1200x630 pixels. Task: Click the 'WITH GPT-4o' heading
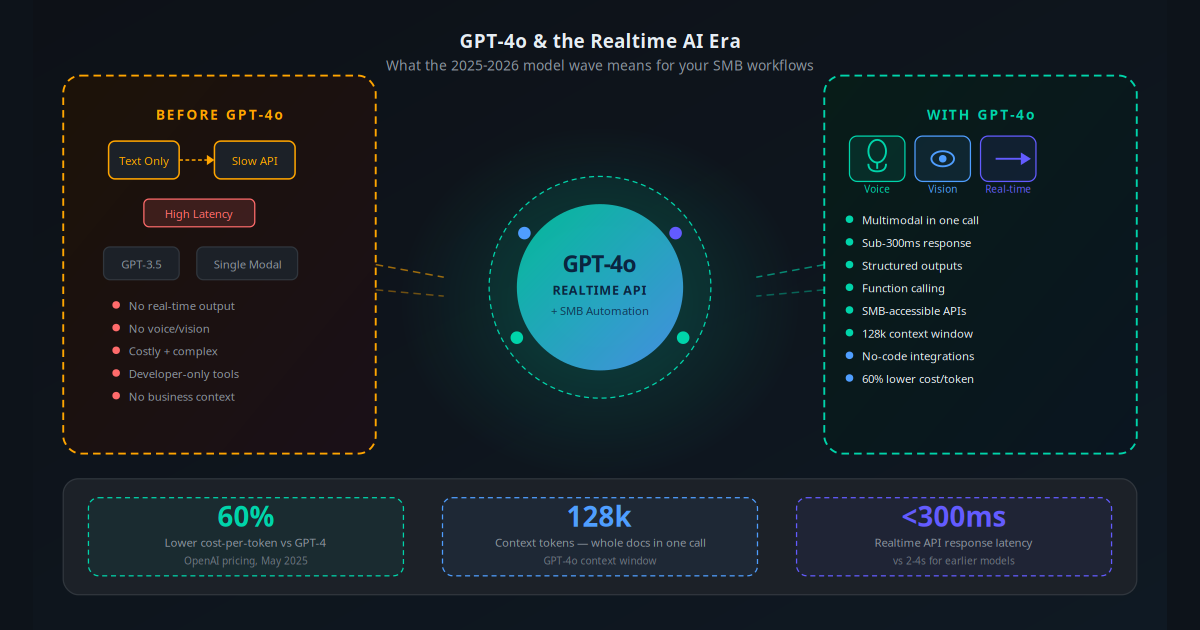(x=981, y=115)
